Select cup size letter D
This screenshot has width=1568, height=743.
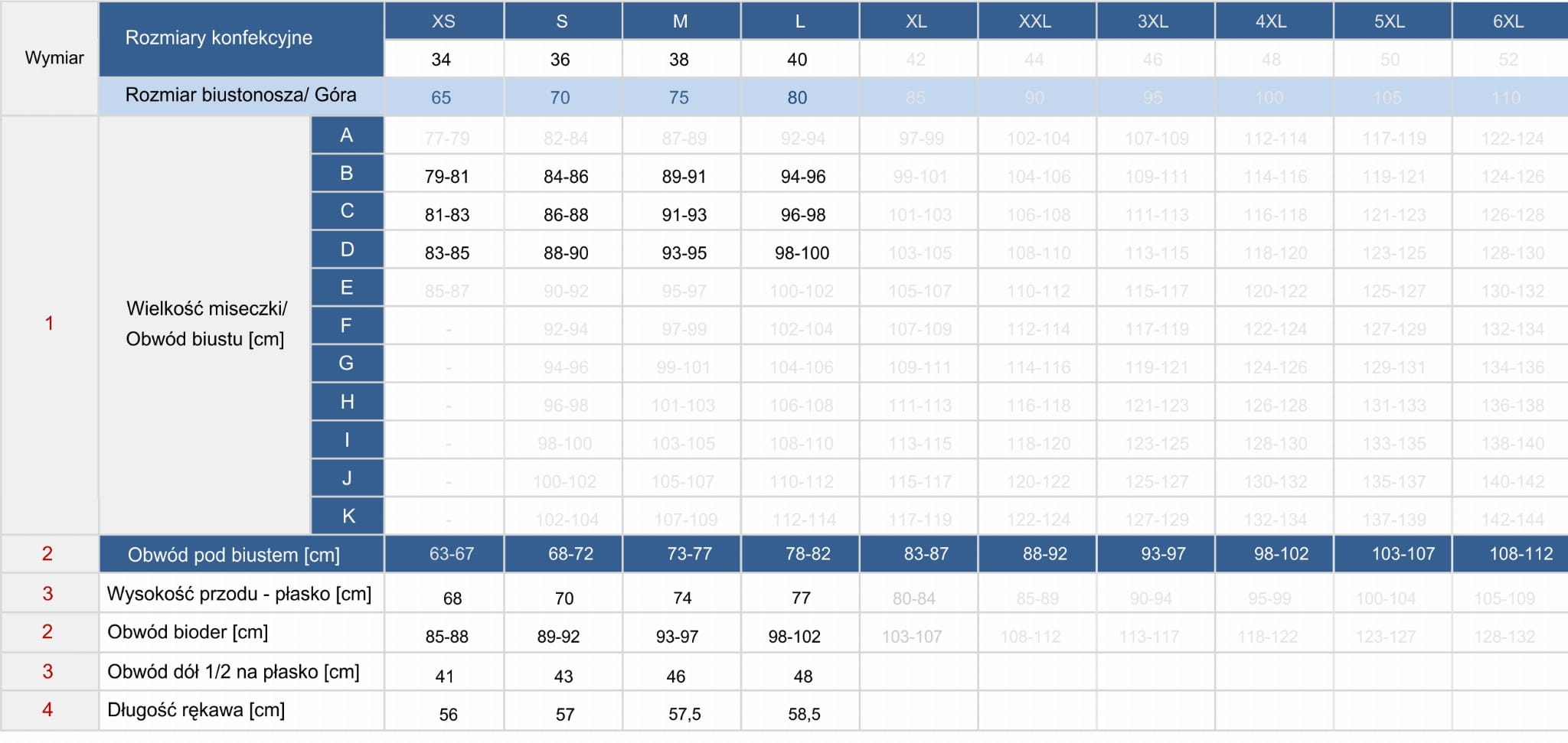(x=347, y=249)
